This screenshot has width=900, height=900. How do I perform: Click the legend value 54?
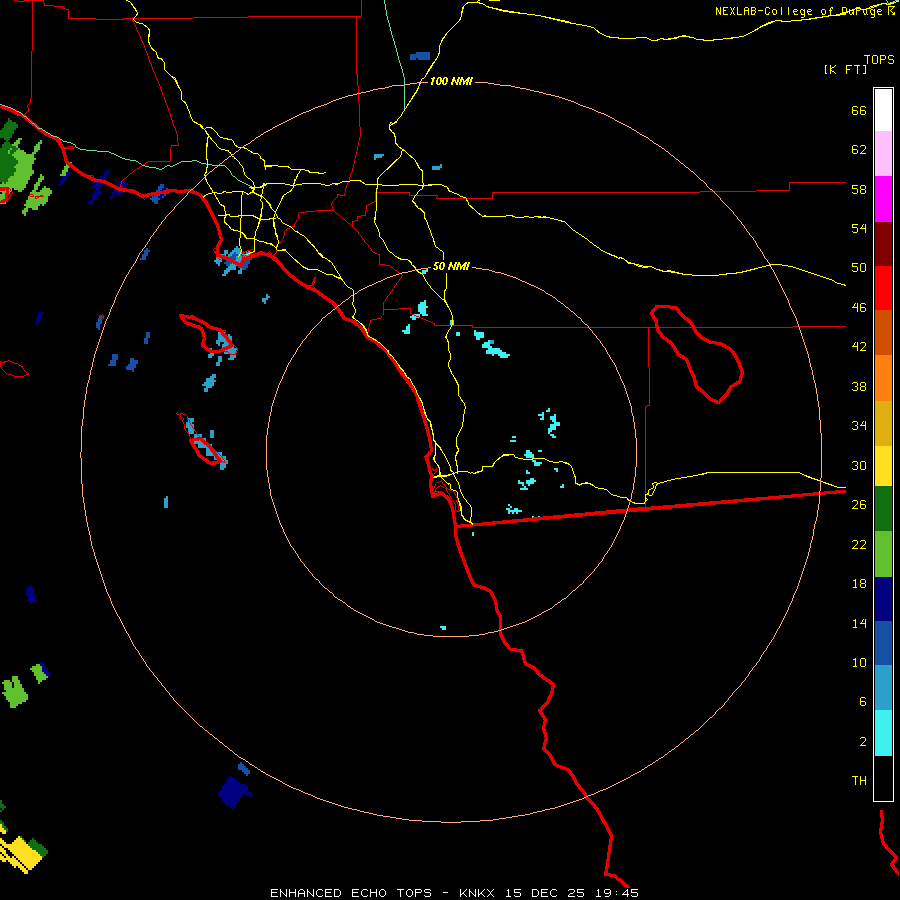[859, 228]
